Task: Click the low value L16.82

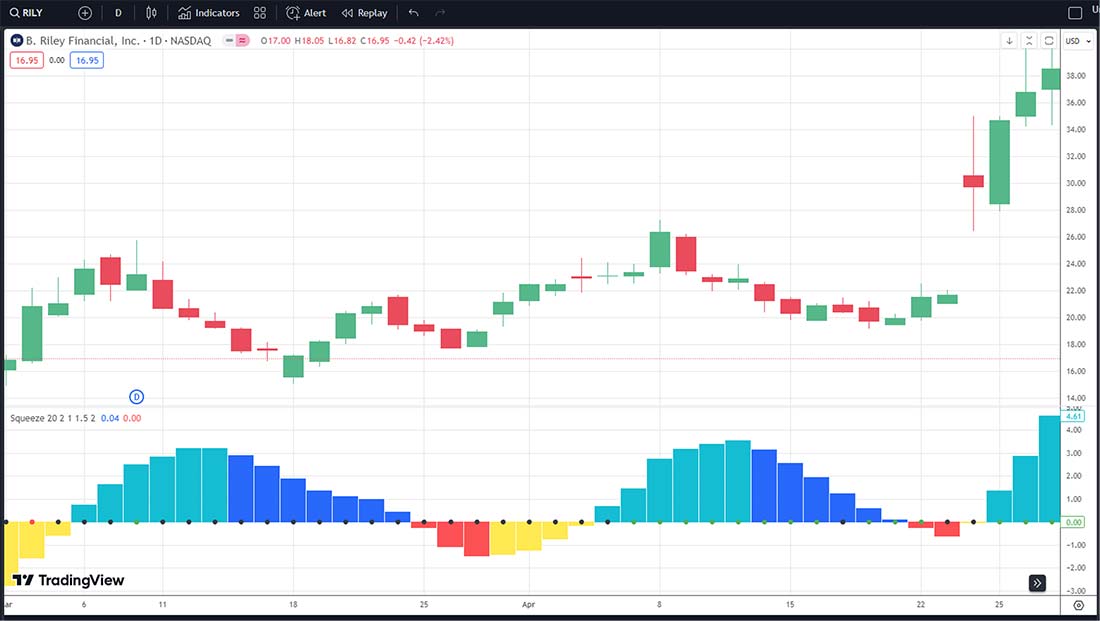Action: 342,41
